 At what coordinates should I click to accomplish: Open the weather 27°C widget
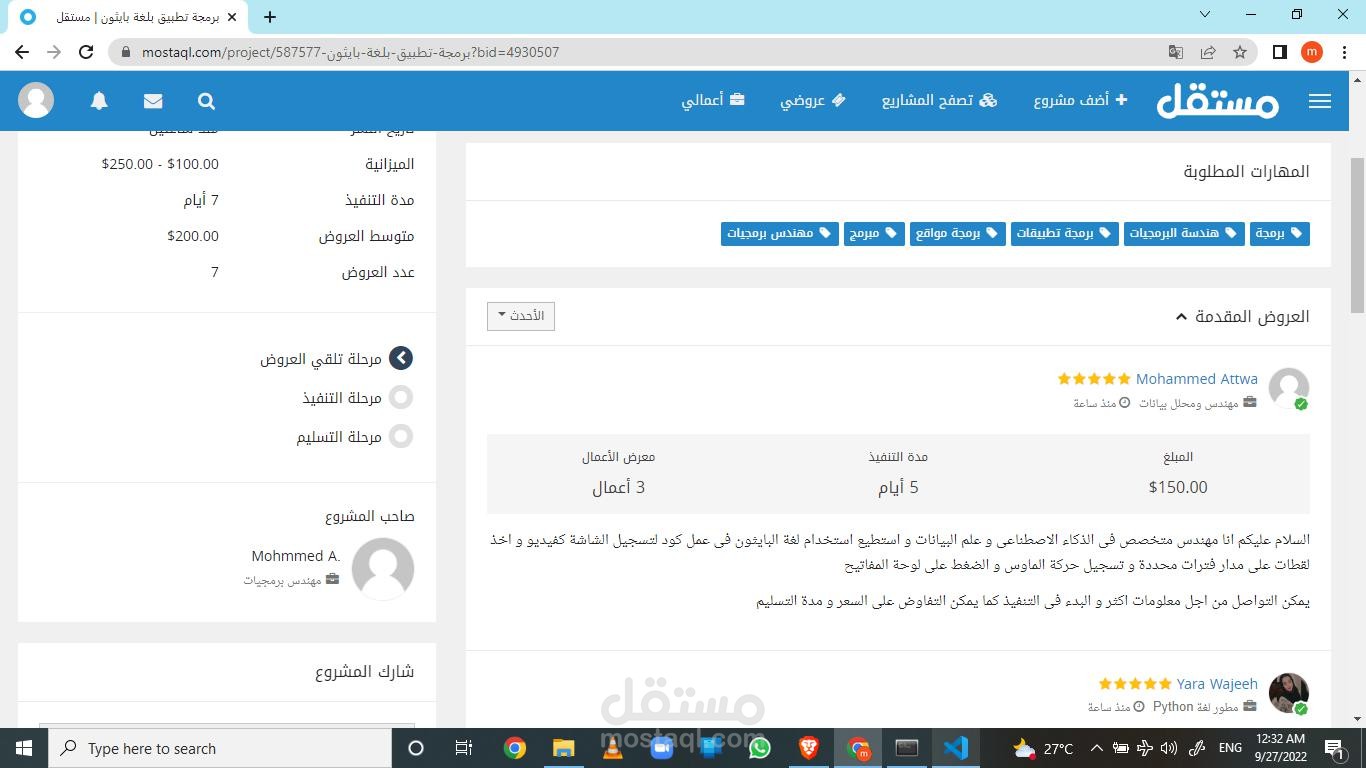(x=1043, y=748)
